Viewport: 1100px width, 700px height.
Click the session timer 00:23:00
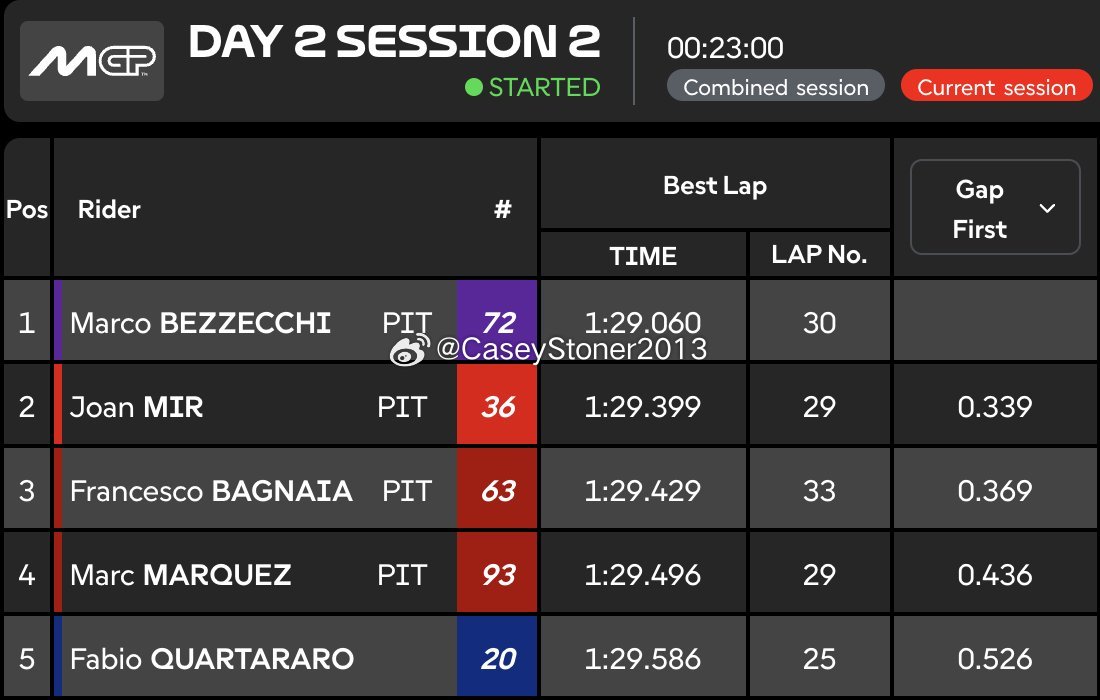[x=725, y=47]
